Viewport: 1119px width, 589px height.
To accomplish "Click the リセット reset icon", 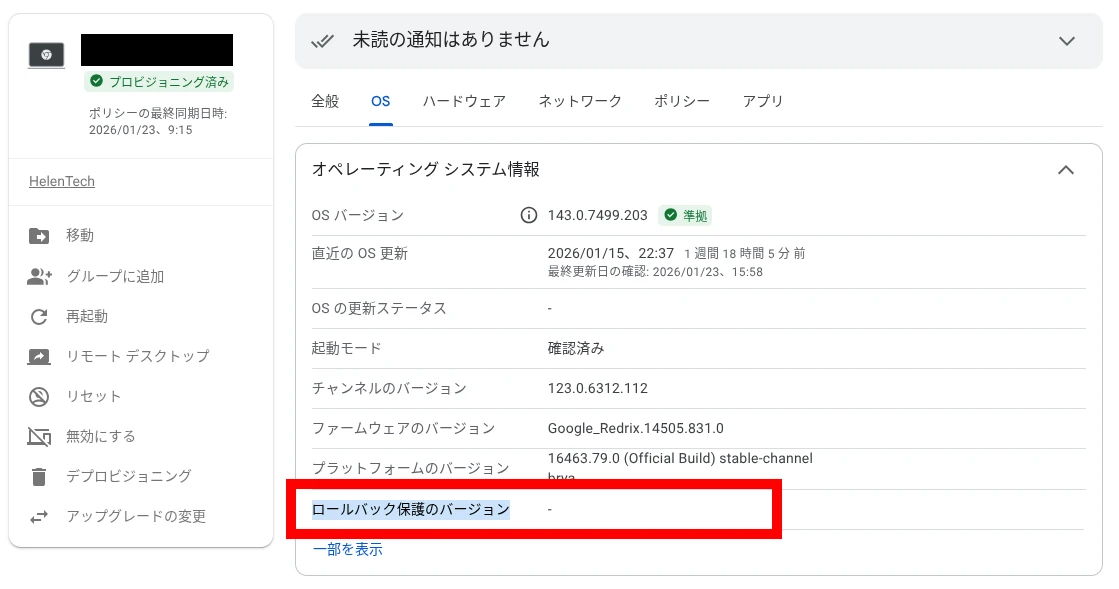I will click(39, 397).
